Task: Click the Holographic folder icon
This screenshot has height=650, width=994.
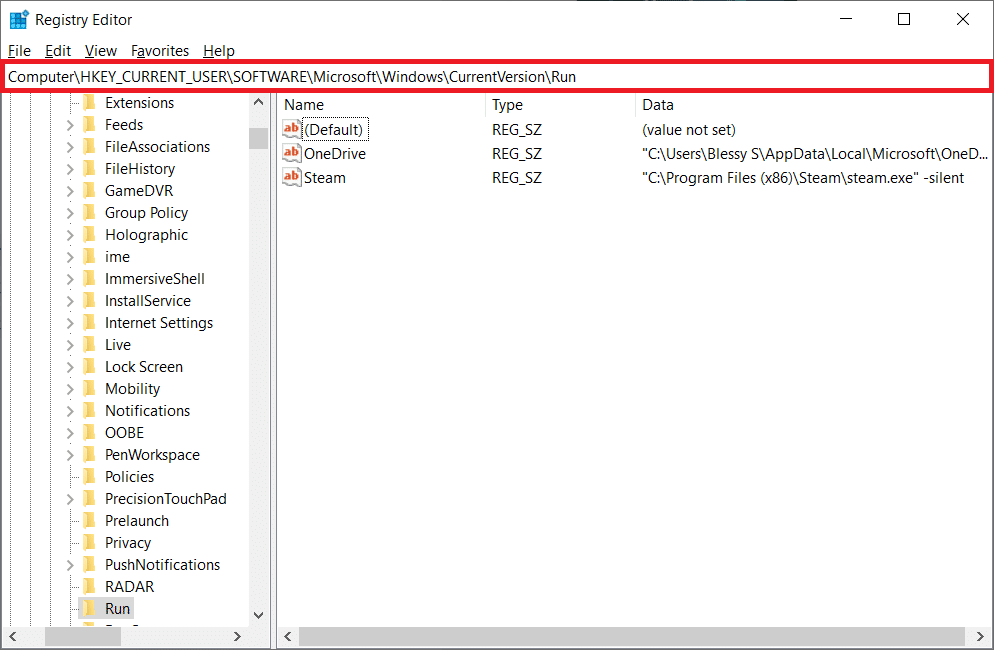Action: [x=90, y=235]
